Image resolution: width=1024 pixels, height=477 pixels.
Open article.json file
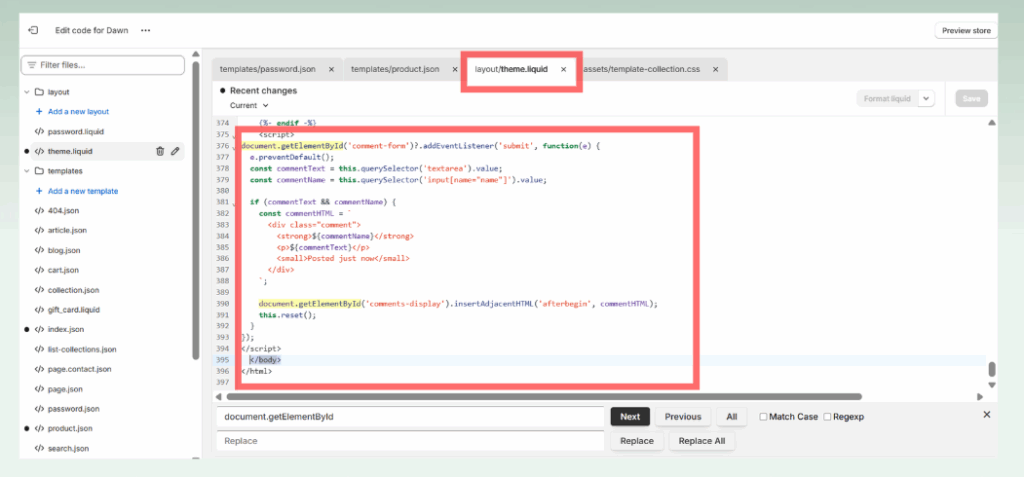pyautogui.click(x=67, y=231)
